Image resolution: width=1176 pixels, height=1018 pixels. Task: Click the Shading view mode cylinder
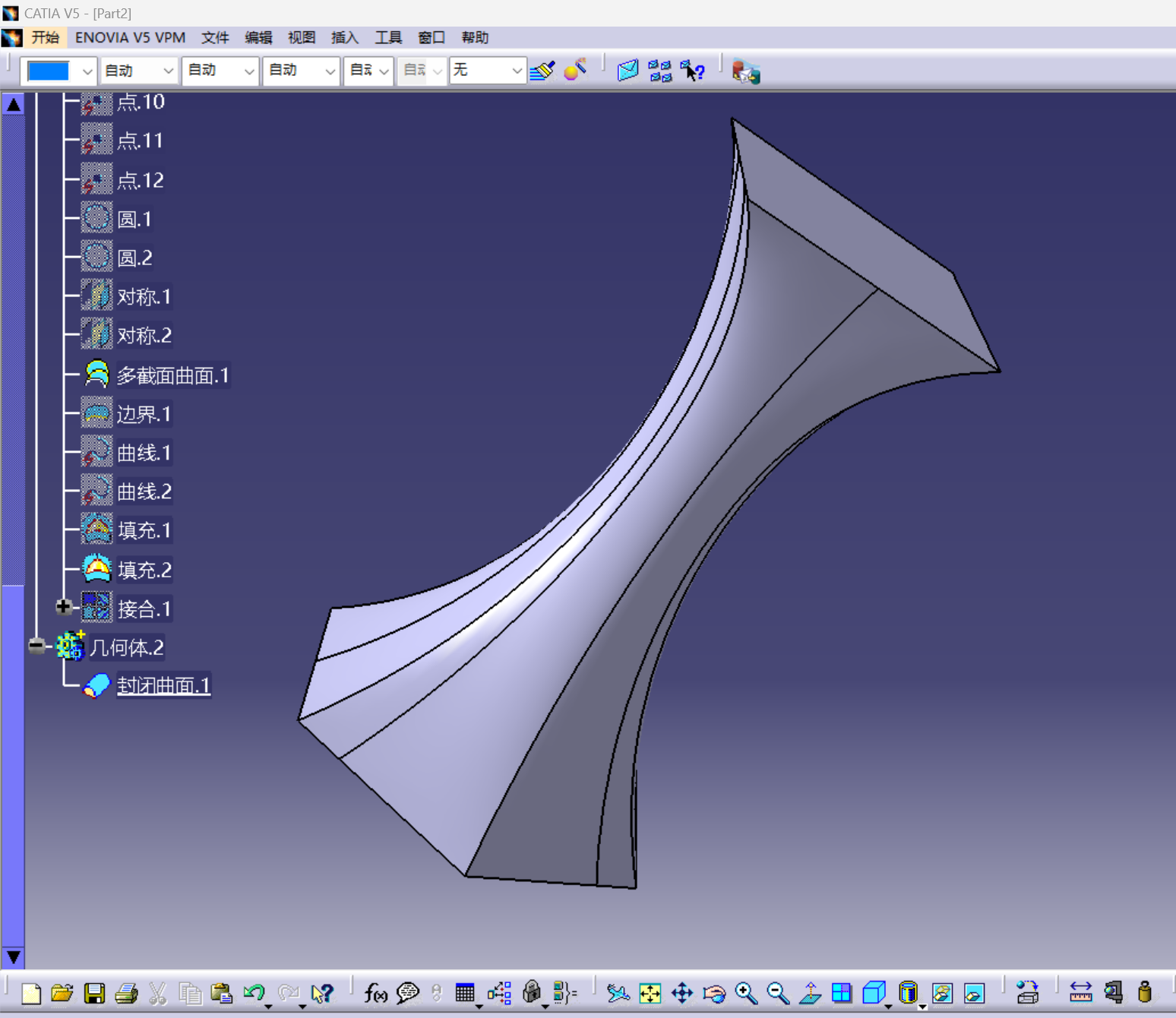(907, 992)
